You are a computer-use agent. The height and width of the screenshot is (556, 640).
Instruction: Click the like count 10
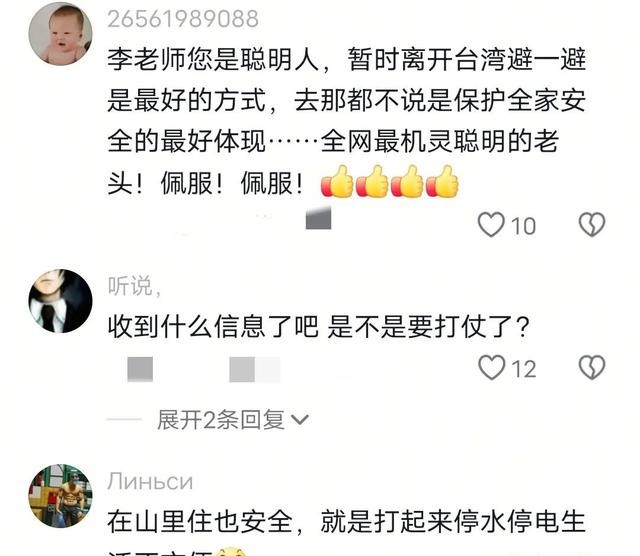523,226
